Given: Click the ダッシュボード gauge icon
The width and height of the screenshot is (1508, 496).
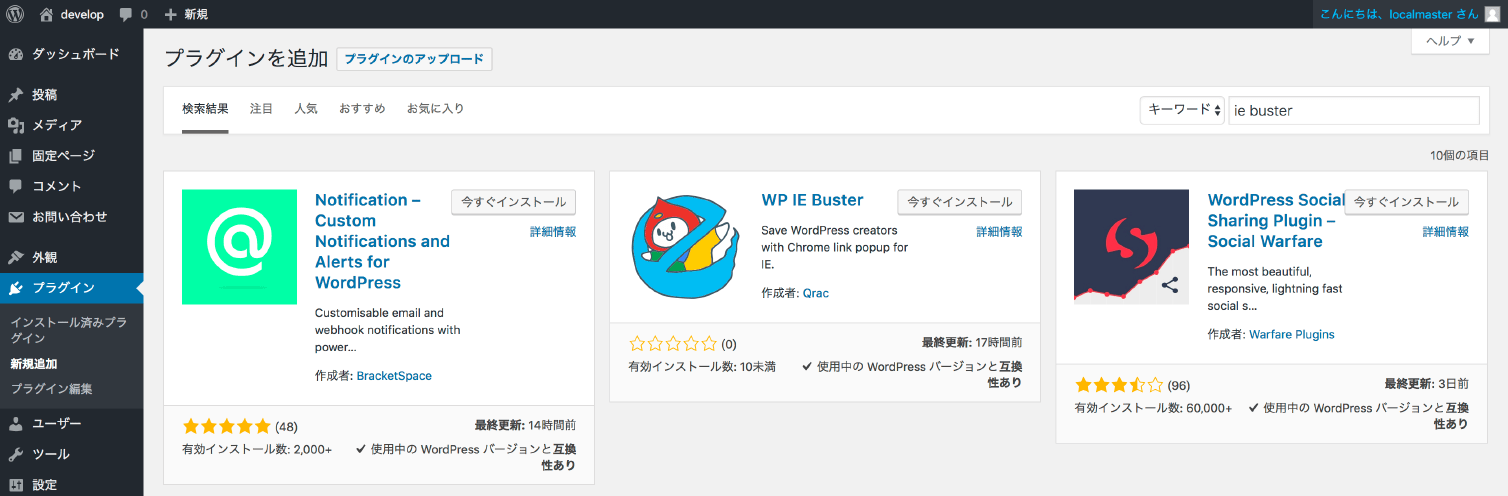Looking at the screenshot, I should [x=16, y=54].
